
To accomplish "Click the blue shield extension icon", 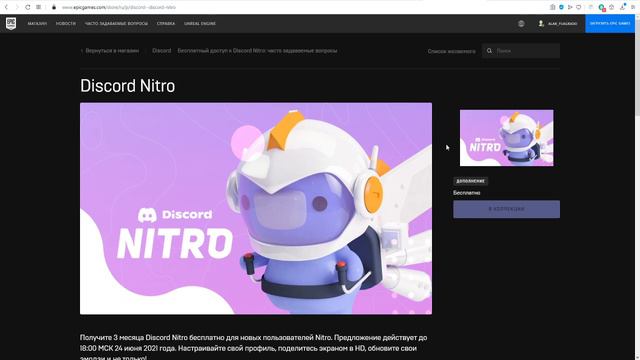I will point(561,7).
